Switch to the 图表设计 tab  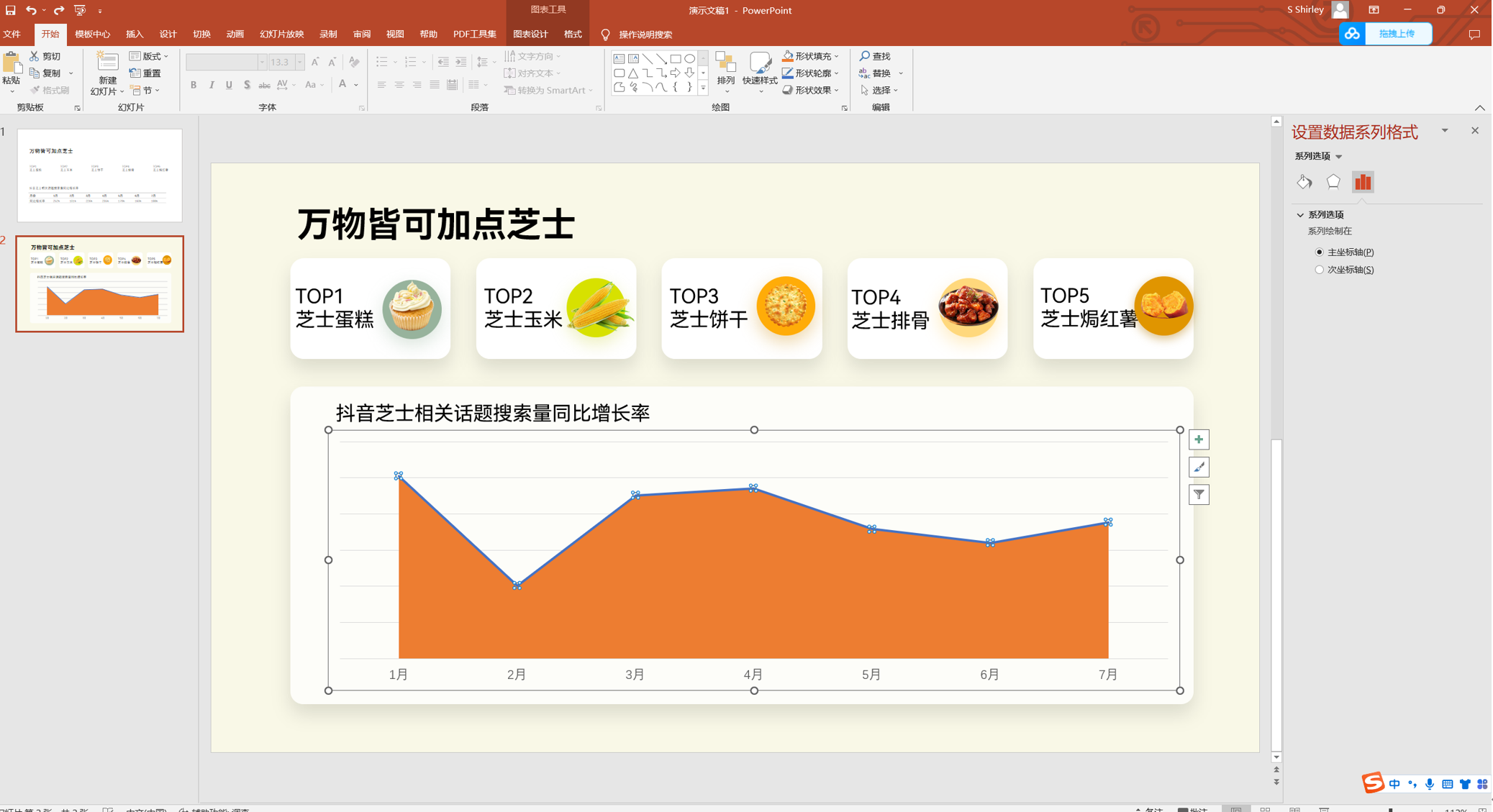click(x=530, y=35)
